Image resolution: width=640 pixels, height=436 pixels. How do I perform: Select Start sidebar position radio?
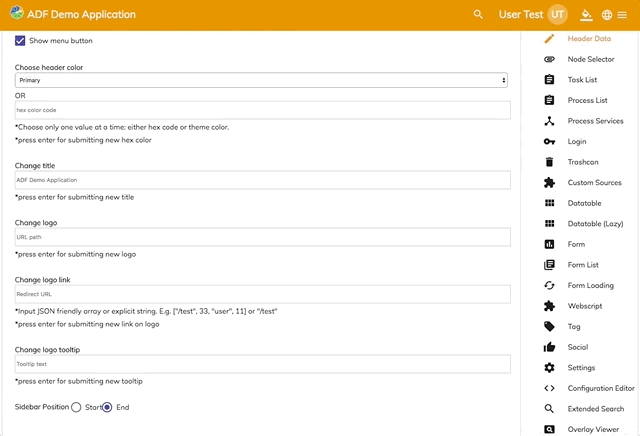click(x=76, y=407)
